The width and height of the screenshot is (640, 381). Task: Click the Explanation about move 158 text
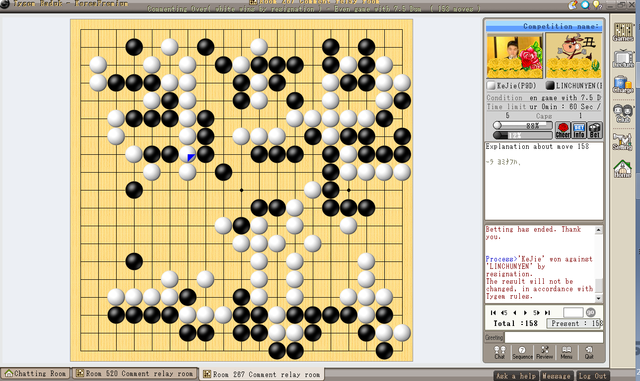tap(537, 146)
